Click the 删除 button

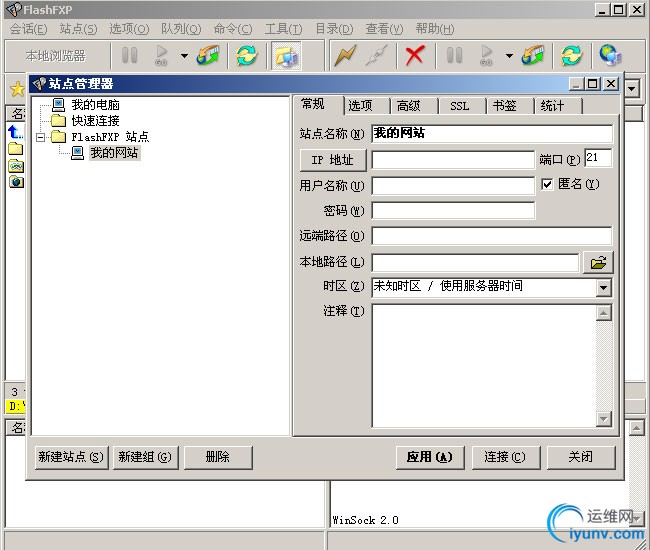tap(218, 457)
